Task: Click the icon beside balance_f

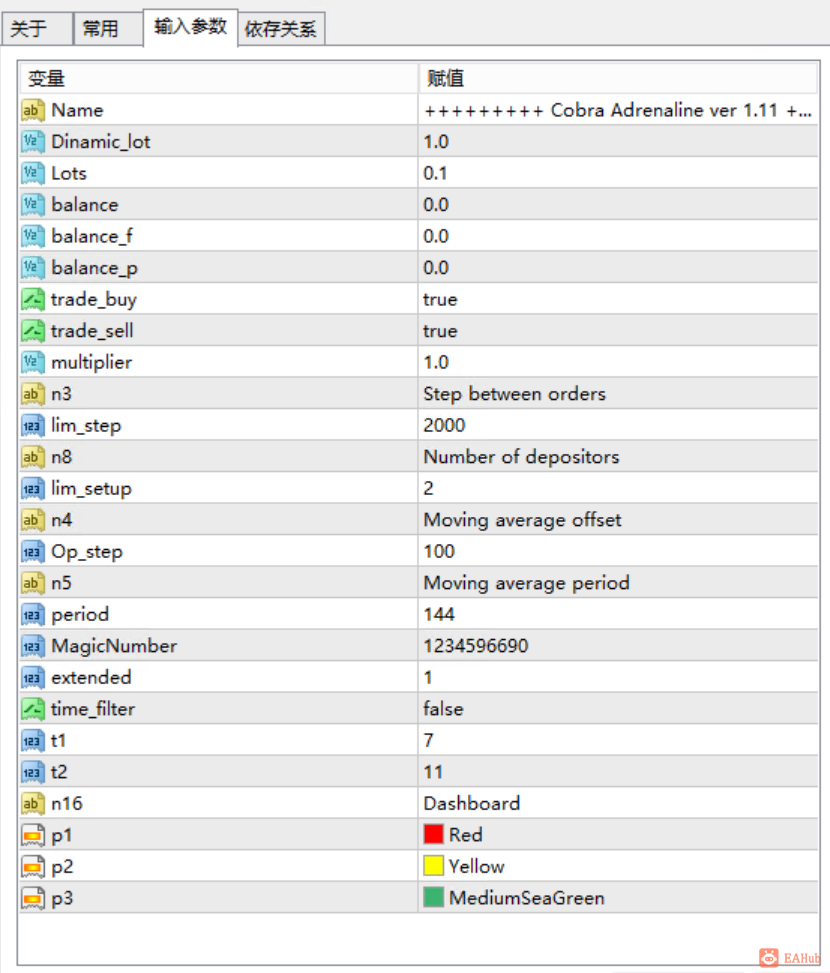Action: (x=33, y=236)
